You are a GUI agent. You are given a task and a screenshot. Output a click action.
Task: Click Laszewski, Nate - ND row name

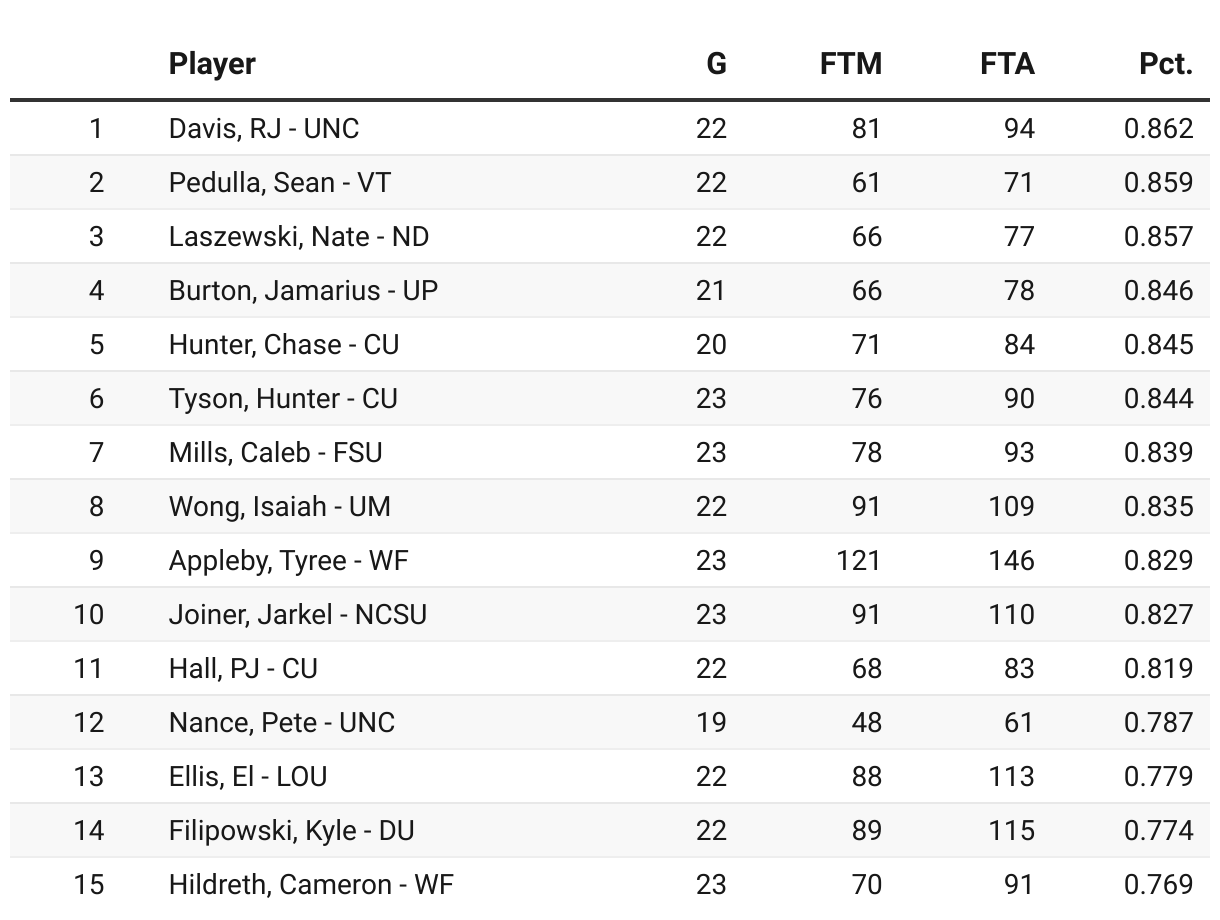coord(299,236)
